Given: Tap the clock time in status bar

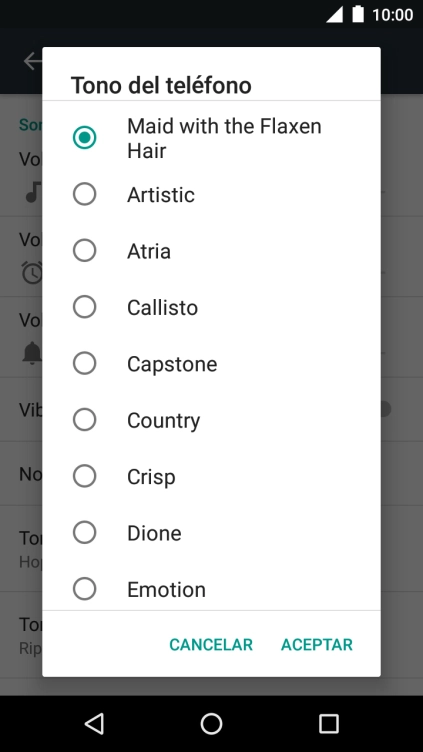Looking at the screenshot, I should click(392, 15).
